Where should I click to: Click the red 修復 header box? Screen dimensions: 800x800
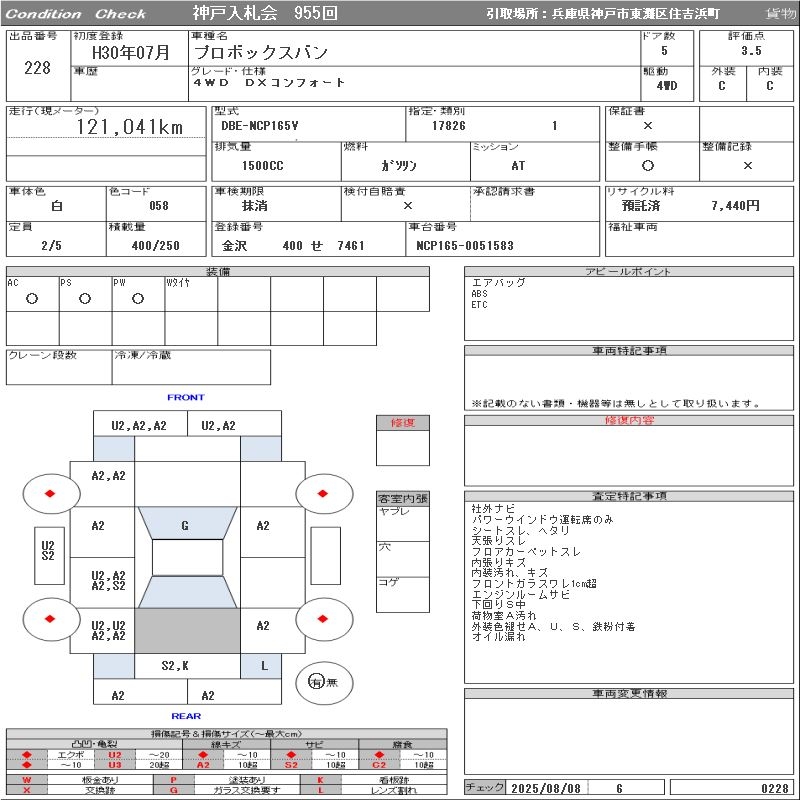(402, 423)
